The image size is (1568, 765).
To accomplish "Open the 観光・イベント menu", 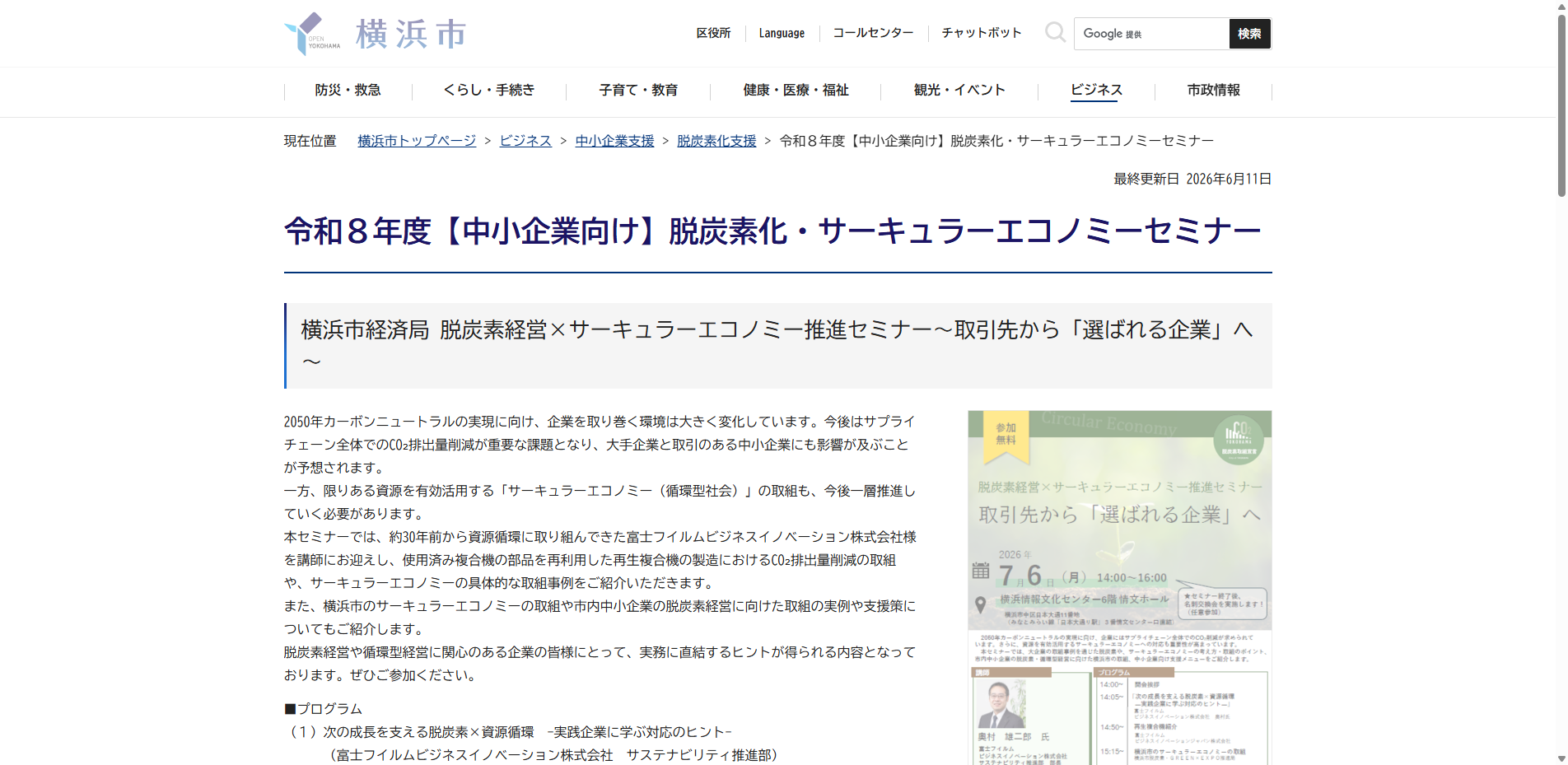I will [959, 90].
